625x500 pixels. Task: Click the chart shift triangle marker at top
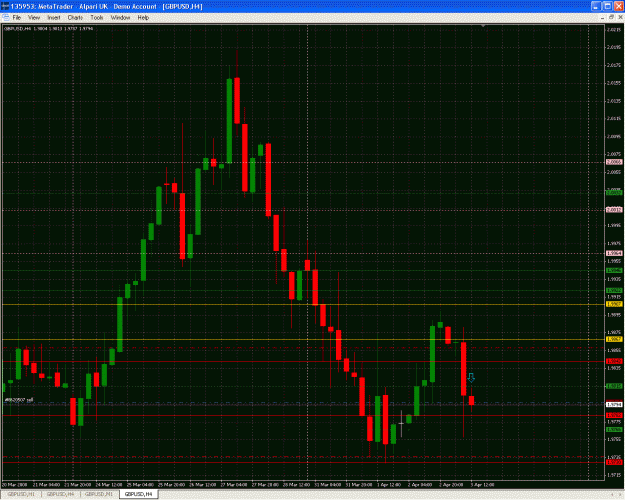coord(483,26)
